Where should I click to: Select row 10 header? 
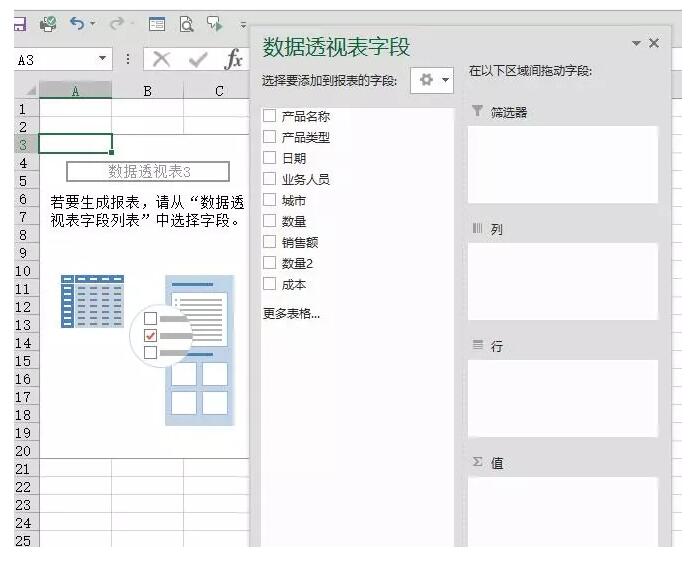[x=22, y=271]
